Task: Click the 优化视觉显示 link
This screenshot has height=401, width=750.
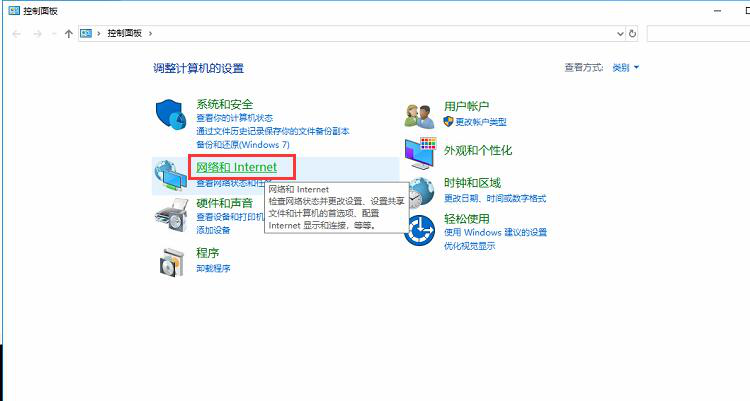Action: (x=469, y=246)
